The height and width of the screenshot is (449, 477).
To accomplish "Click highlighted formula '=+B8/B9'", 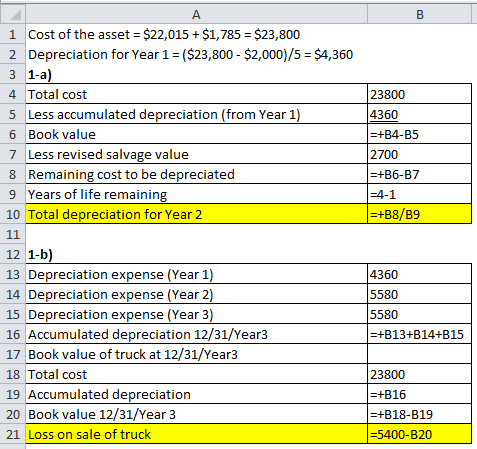I will click(x=420, y=214).
